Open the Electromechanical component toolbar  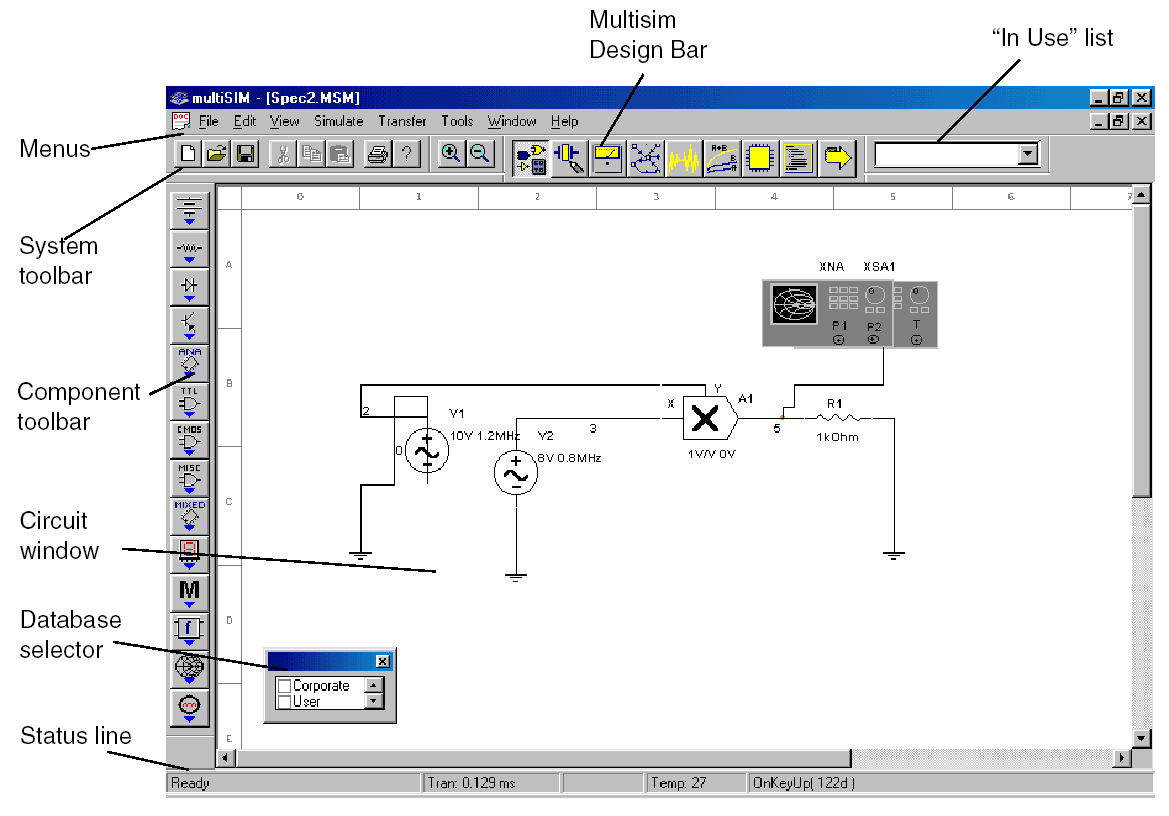[189, 707]
